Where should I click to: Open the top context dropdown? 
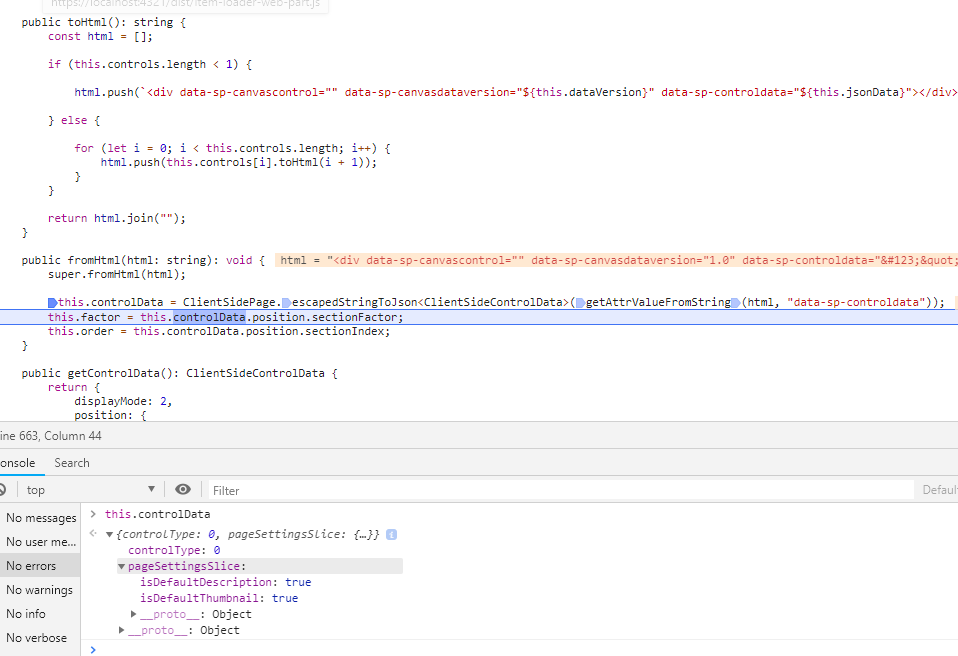coord(90,490)
